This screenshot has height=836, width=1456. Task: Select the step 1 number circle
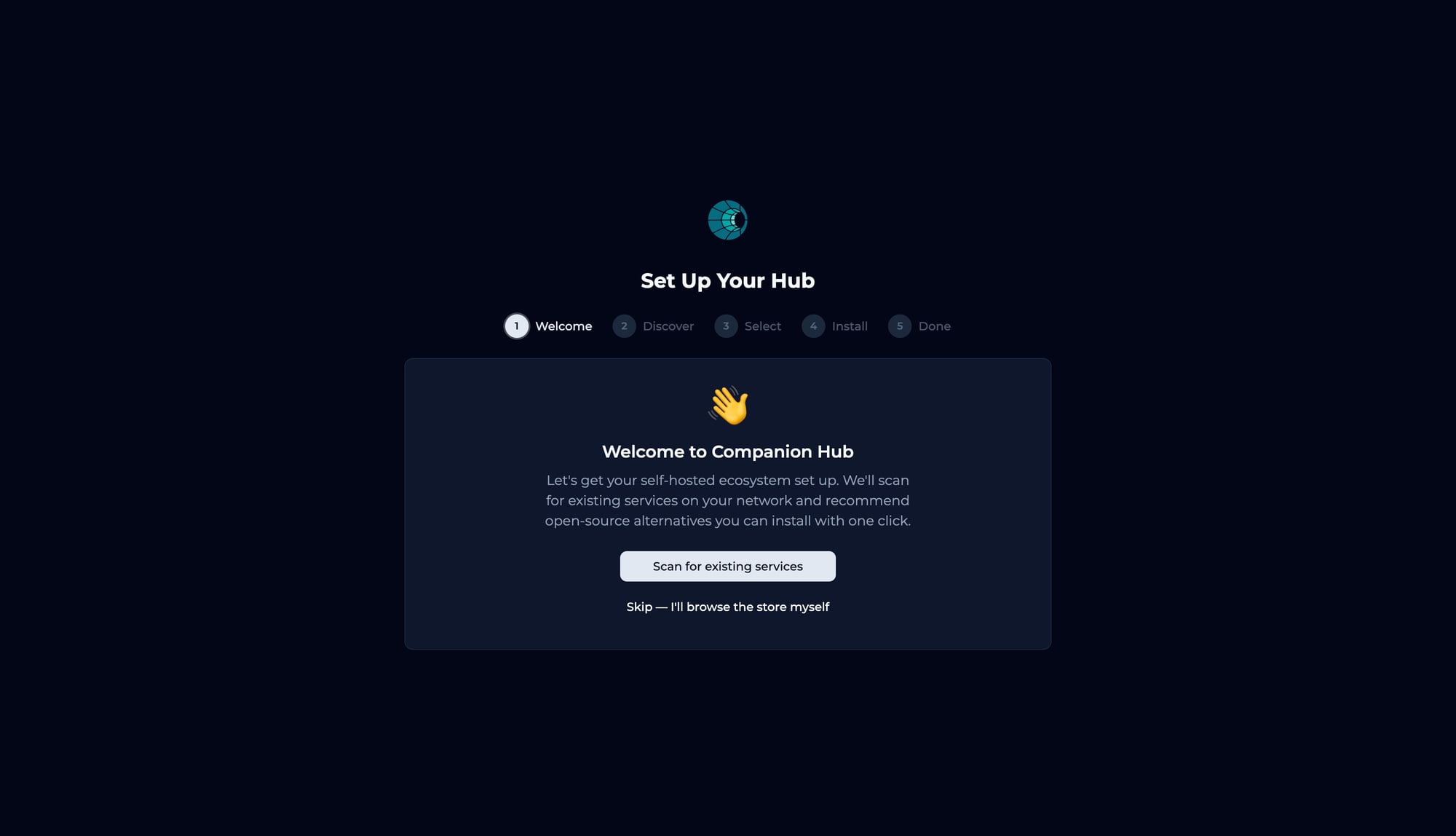(x=517, y=326)
